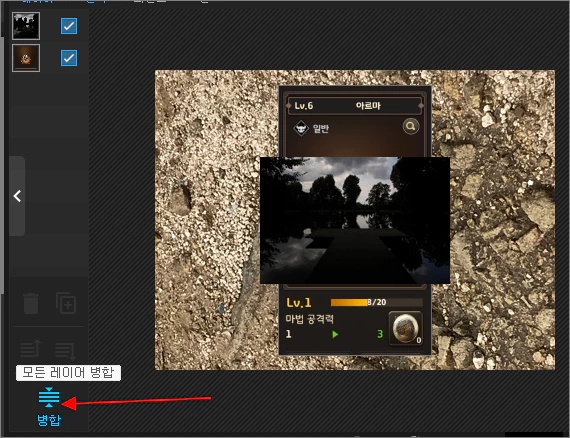The image size is (570, 438).
Task: Click the round item icon on card
Action: 406,328
